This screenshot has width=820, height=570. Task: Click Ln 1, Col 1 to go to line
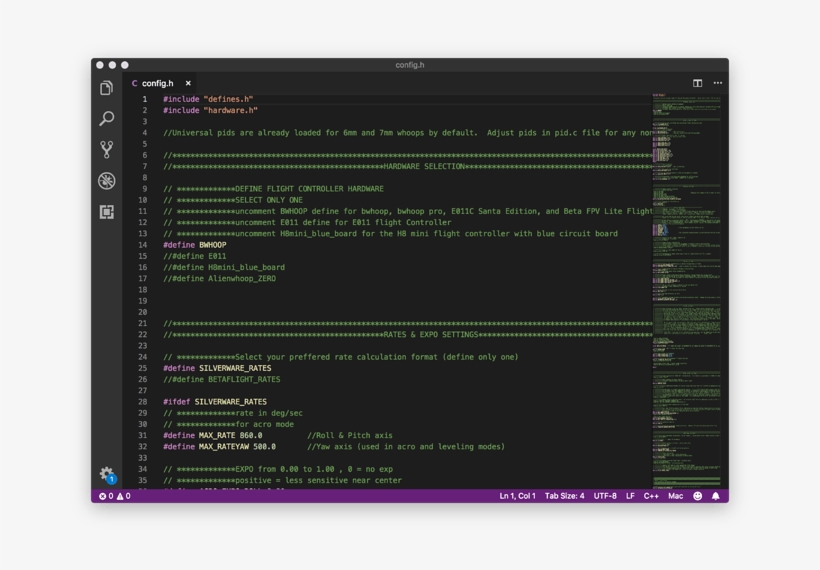(x=517, y=496)
